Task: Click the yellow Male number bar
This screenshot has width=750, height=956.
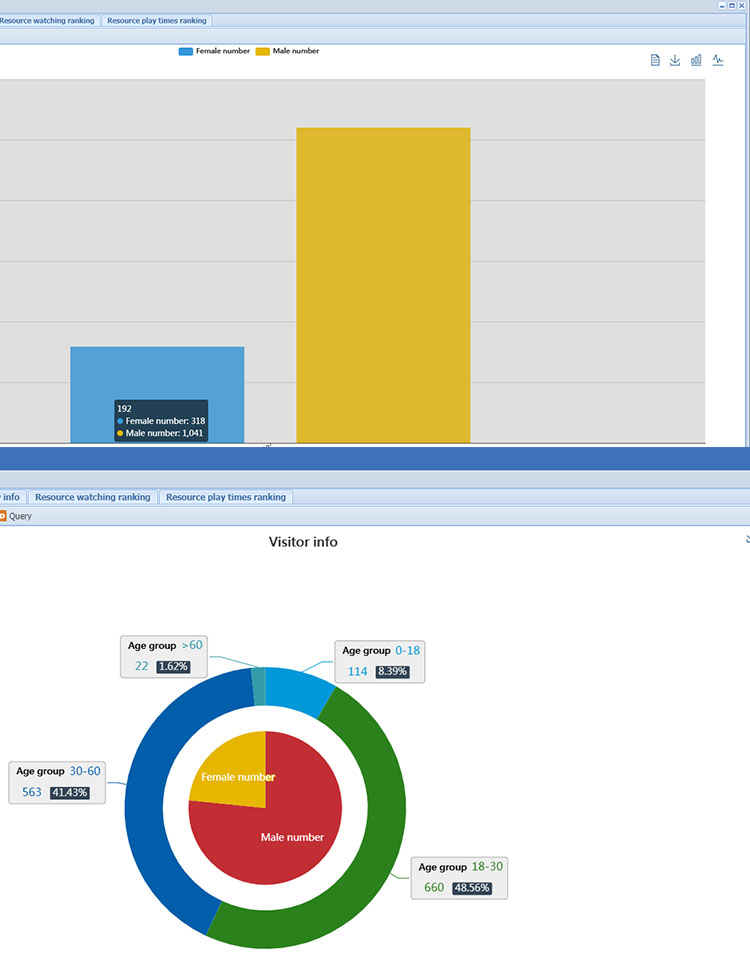Action: tap(383, 285)
